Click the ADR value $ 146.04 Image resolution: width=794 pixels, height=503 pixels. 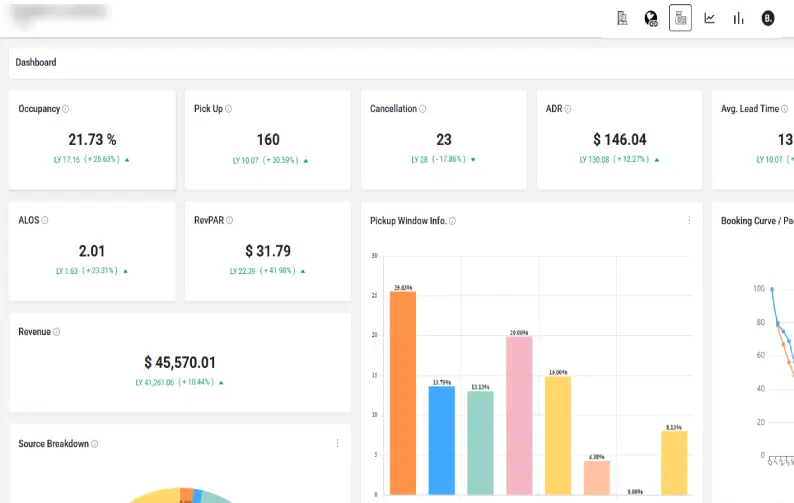620,140
